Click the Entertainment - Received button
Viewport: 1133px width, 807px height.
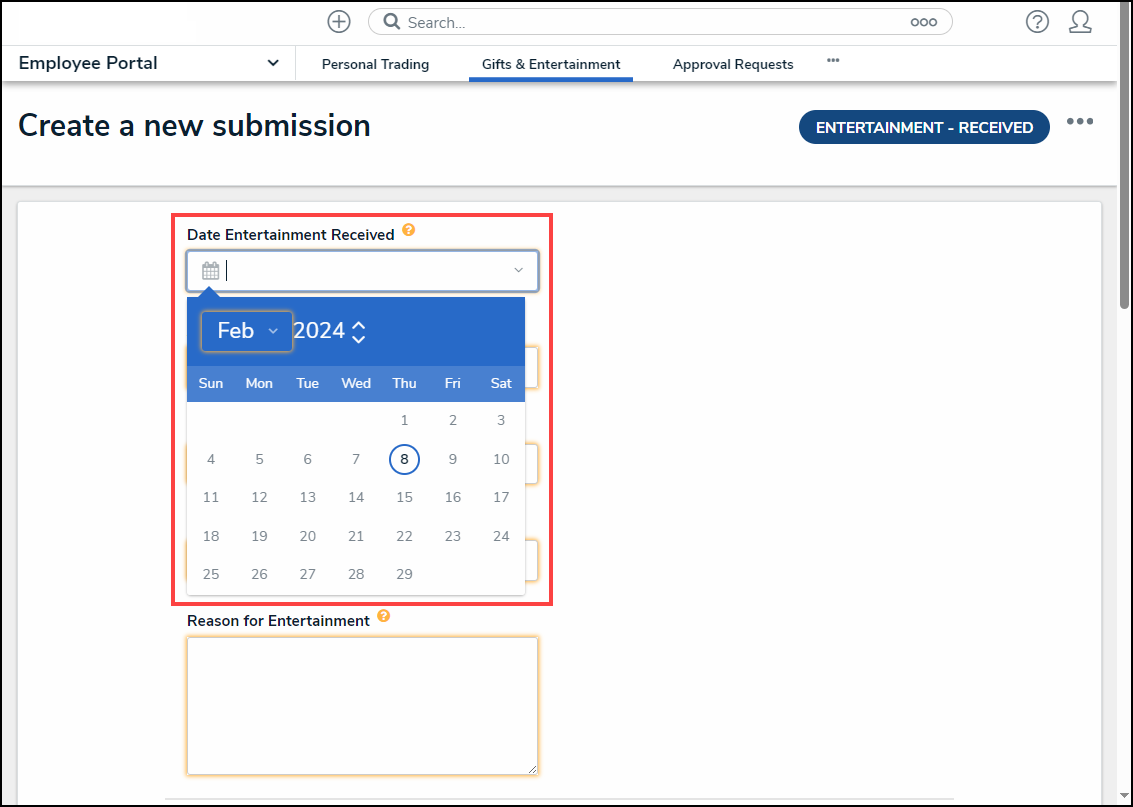coord(924,128)
